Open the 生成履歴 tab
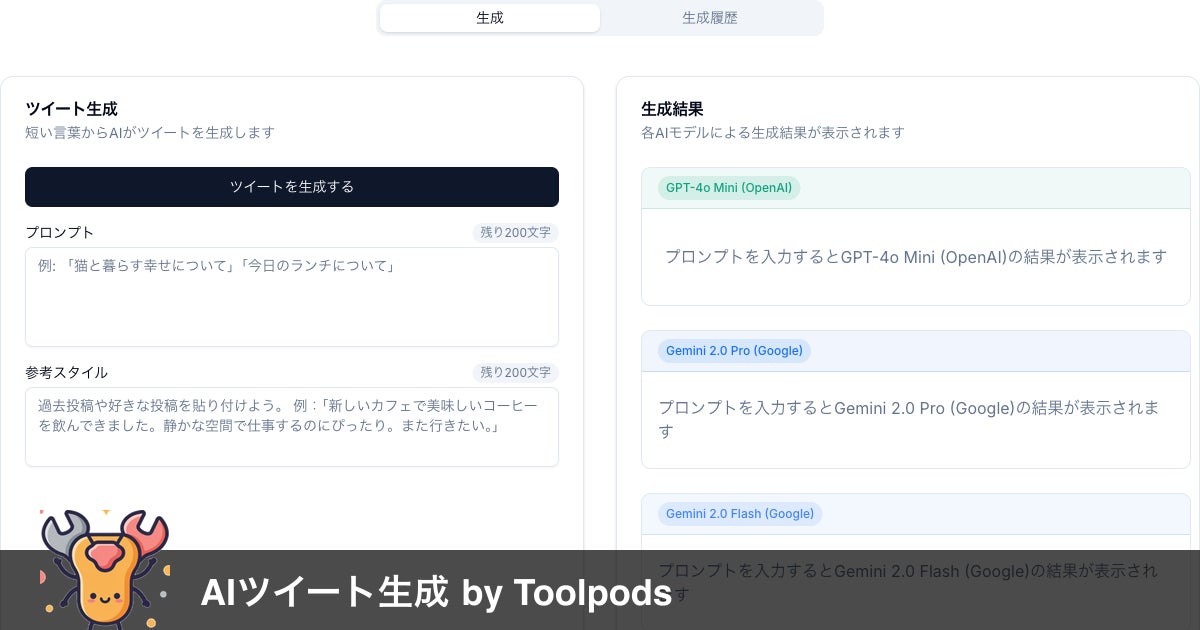 pos(710,18)
